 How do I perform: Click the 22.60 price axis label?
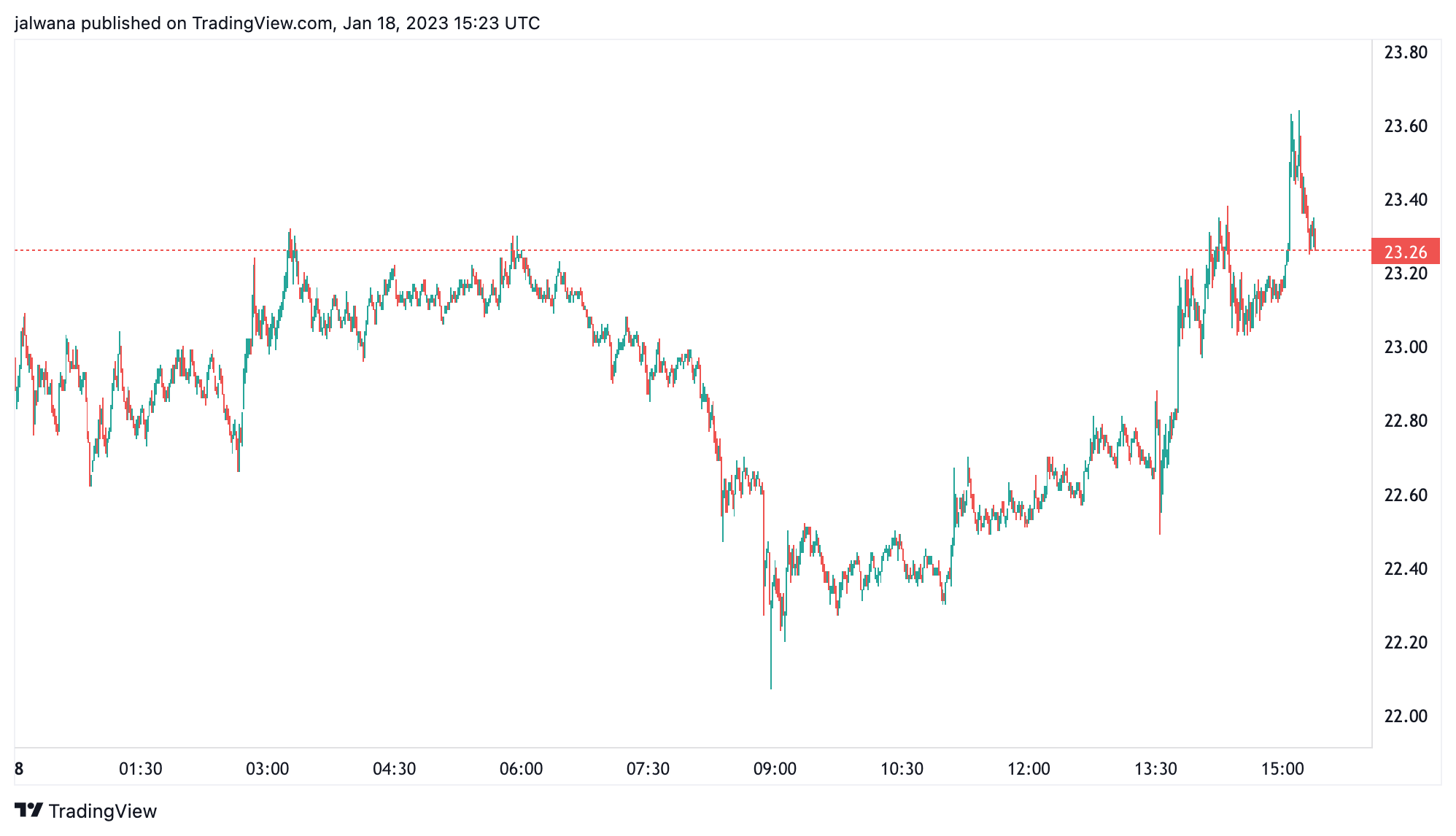1405,495
